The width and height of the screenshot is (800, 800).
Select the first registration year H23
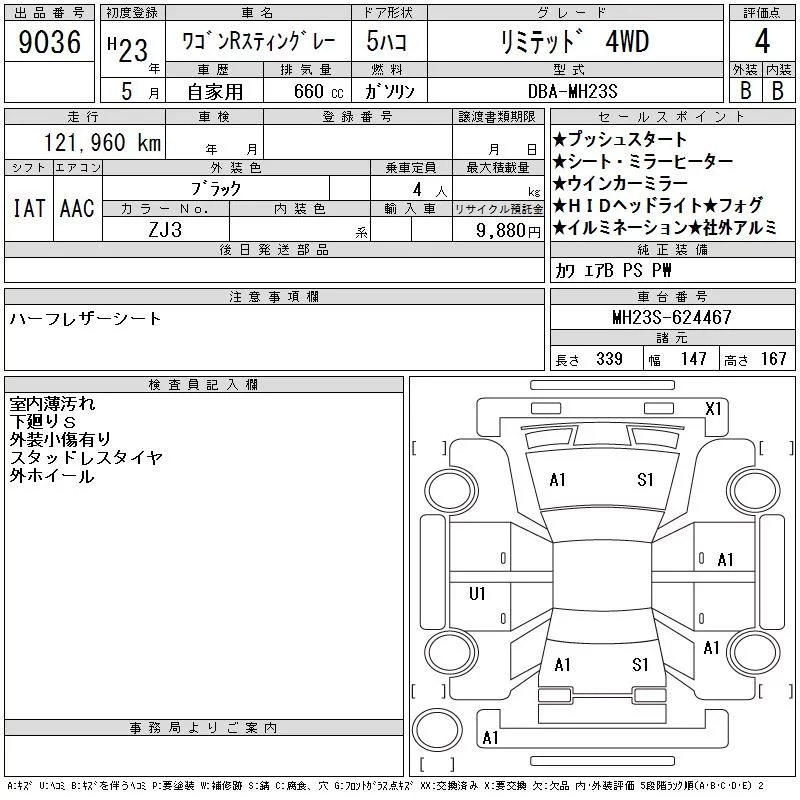coord(128,50)
